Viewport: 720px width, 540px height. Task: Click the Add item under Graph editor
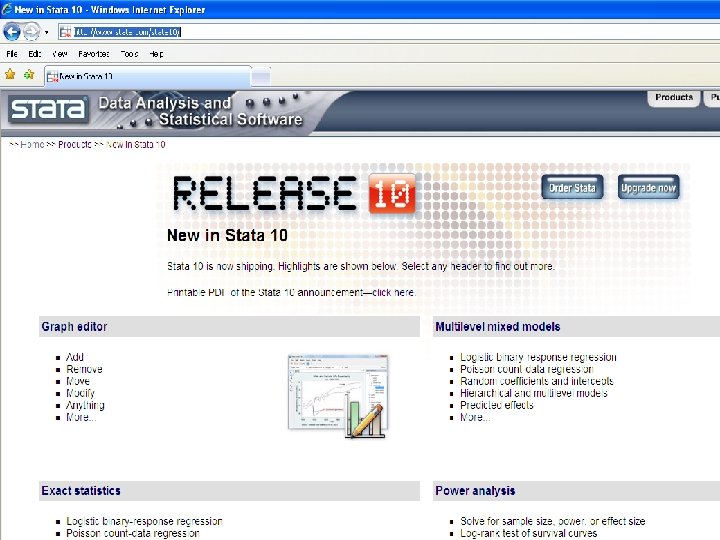coord(75,357)
